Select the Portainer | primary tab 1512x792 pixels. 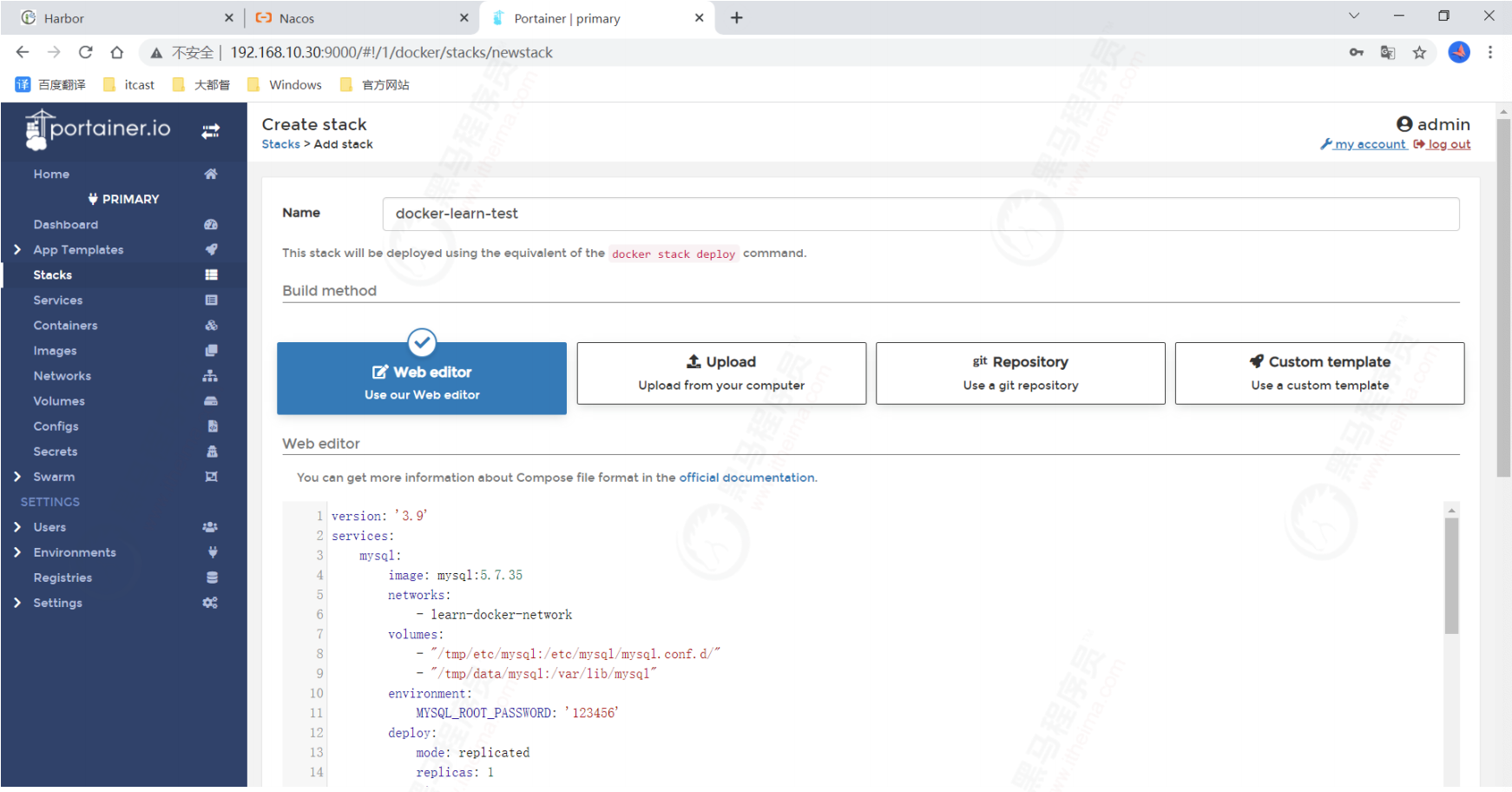tap(597, 18)
